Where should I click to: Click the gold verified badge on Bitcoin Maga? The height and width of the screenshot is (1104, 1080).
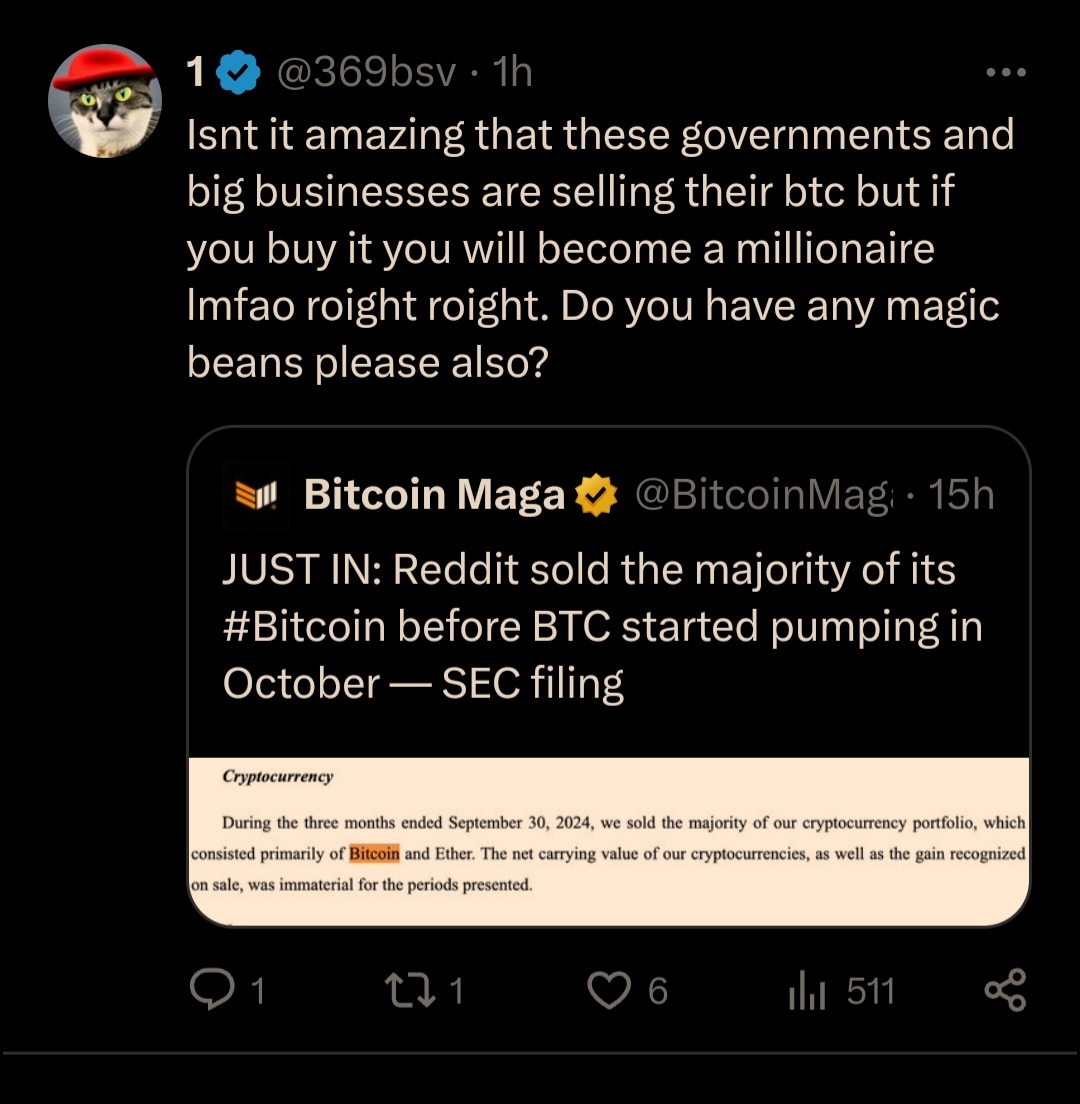click(596, 495)
